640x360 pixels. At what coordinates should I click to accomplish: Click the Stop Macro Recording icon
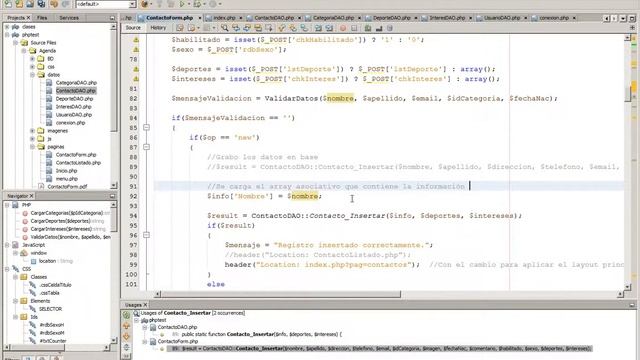354,28
